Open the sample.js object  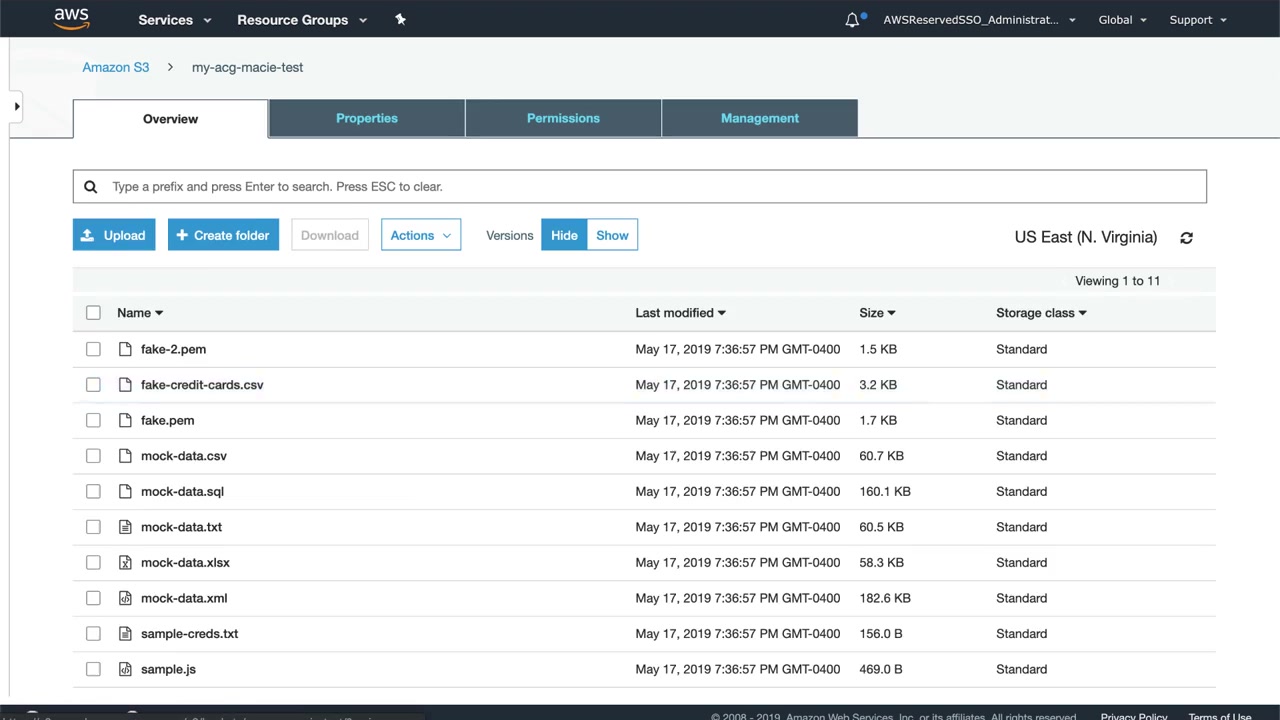click(168, 669)
